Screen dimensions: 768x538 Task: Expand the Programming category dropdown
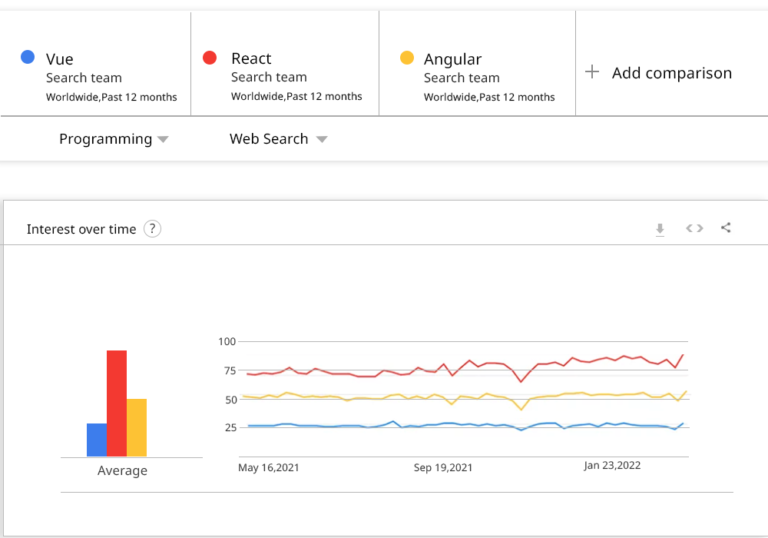coord(113,139)
